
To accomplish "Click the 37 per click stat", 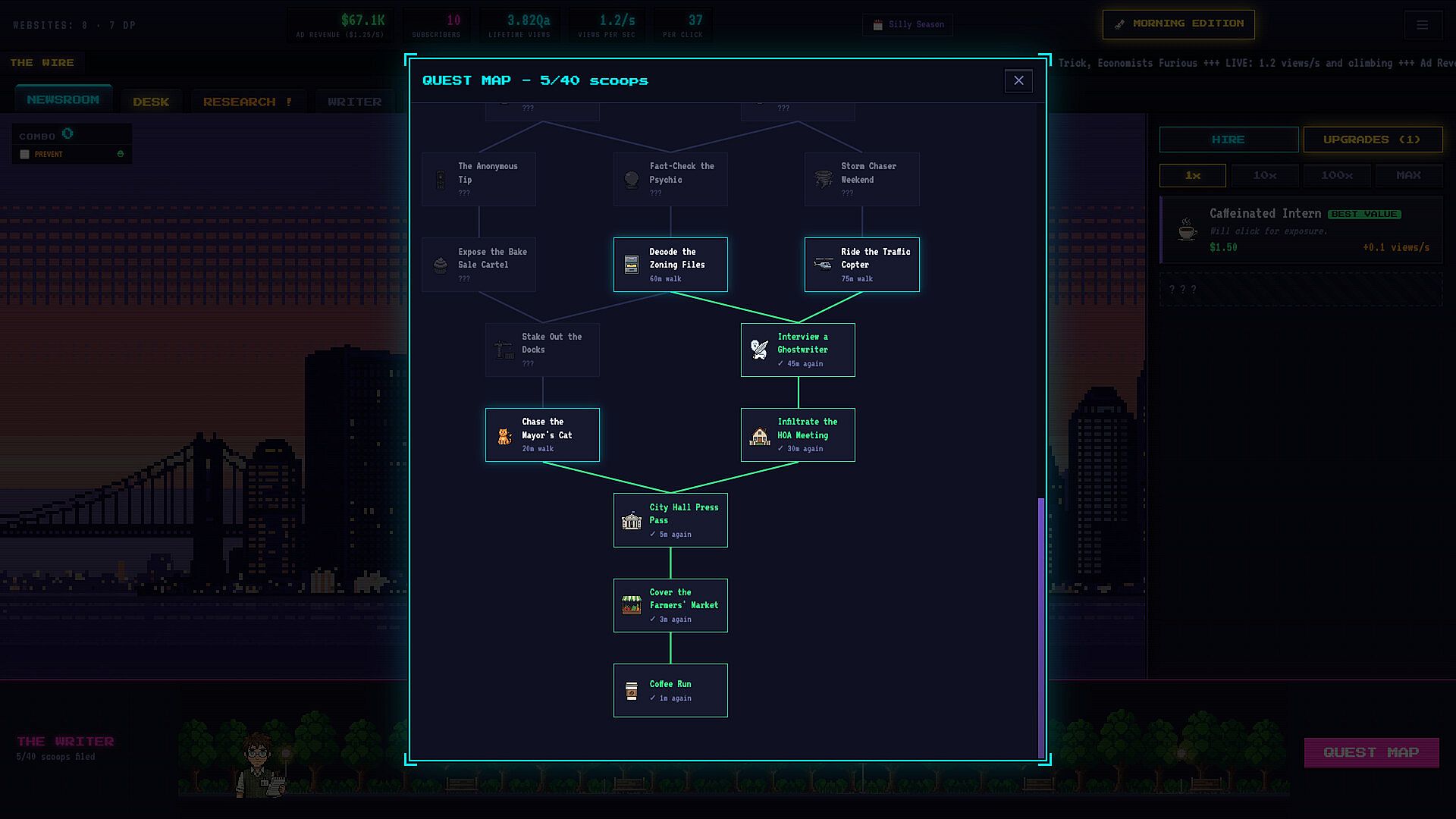I will point(682,25).
